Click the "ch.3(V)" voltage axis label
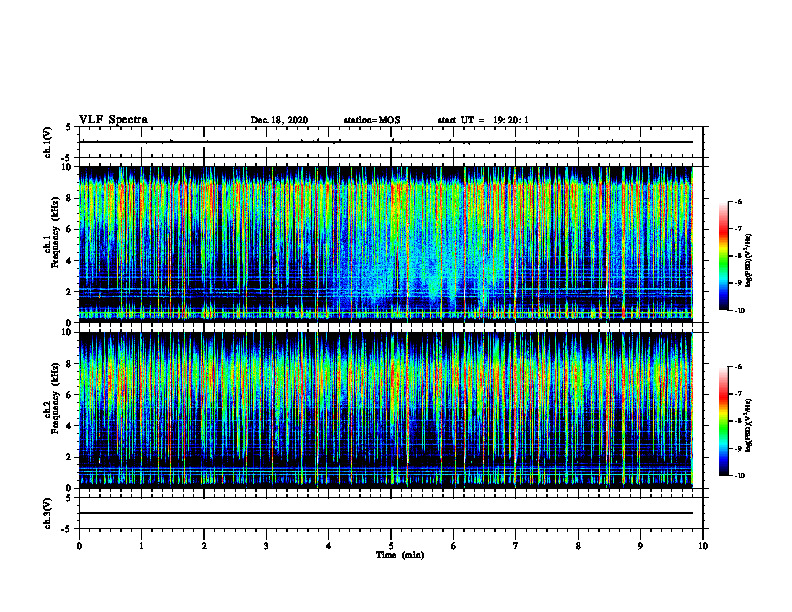This screenshot has width=792, height=612. [x=47, y=513]
